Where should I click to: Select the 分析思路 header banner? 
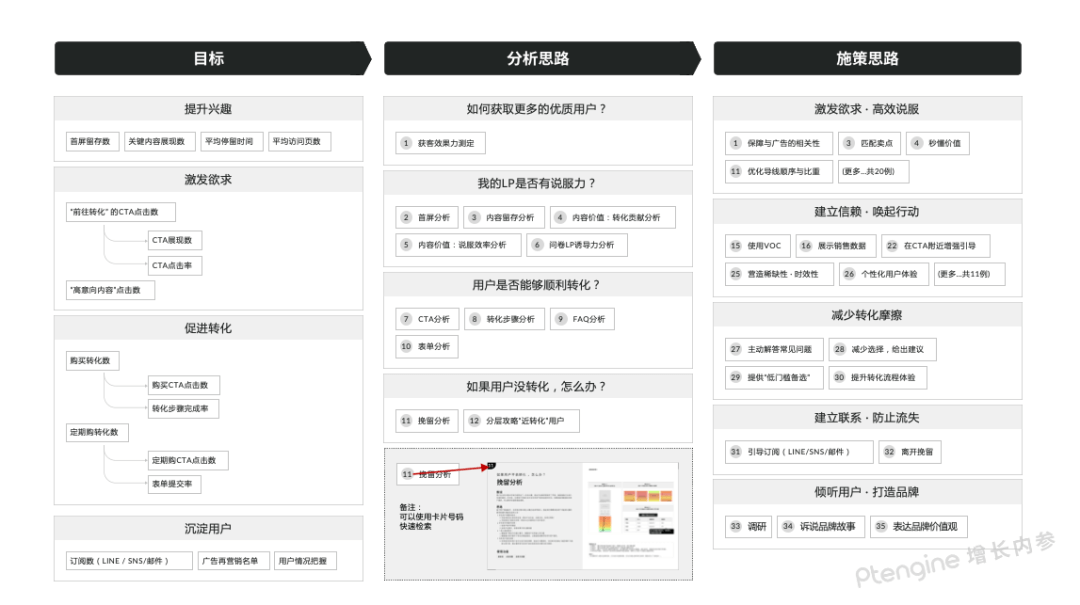538,58
